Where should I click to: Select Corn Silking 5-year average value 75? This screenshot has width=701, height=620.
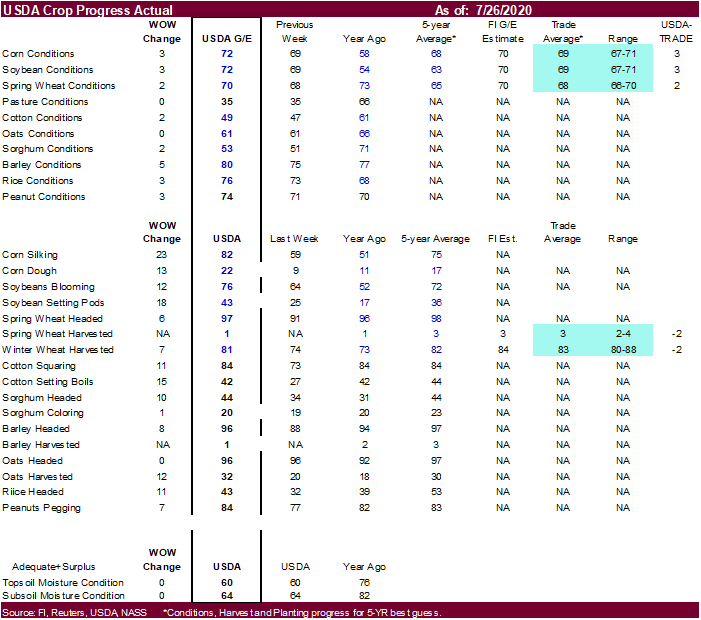(x=436, y=255)
